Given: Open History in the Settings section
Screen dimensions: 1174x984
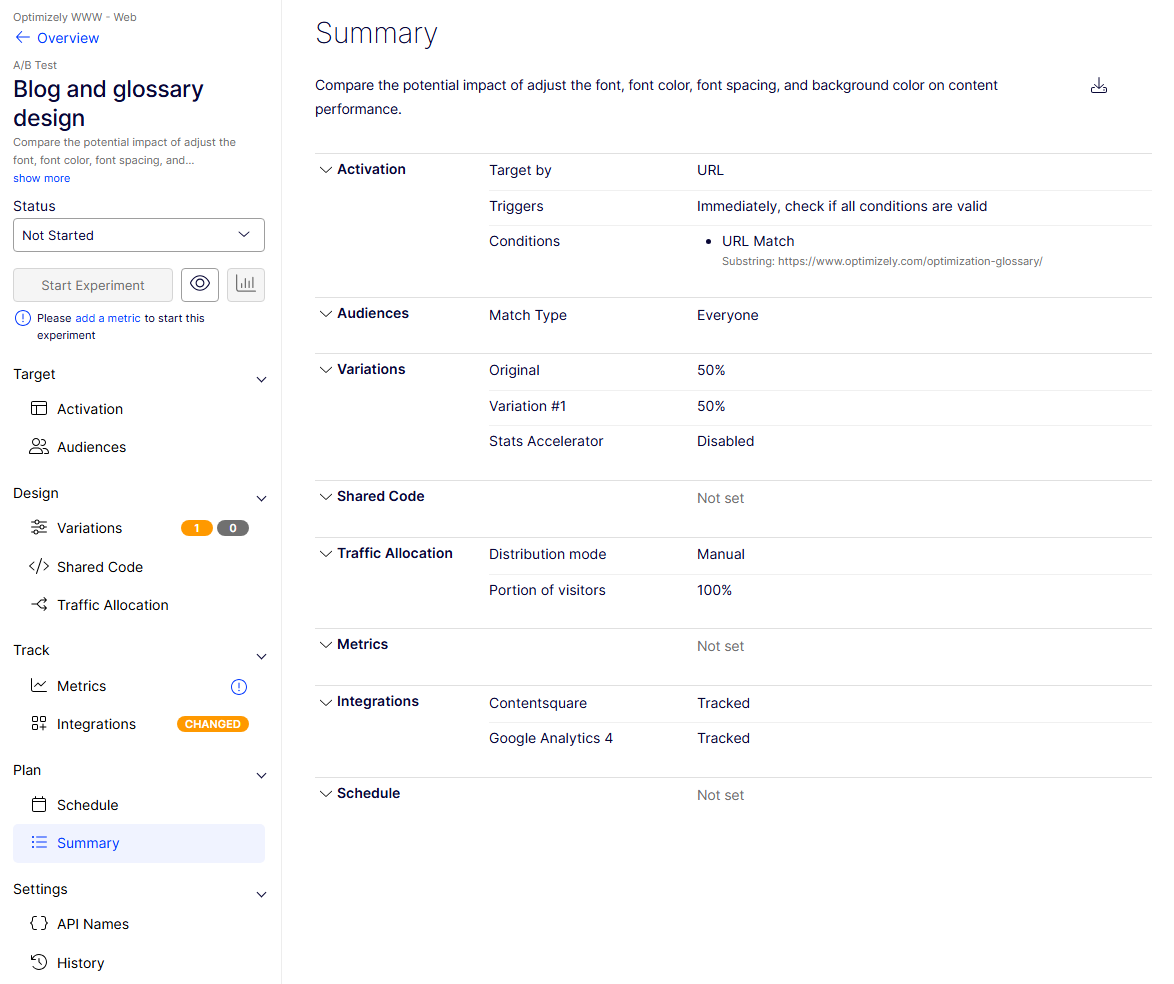Looking at the screenshot, I should tap(80, 963).
